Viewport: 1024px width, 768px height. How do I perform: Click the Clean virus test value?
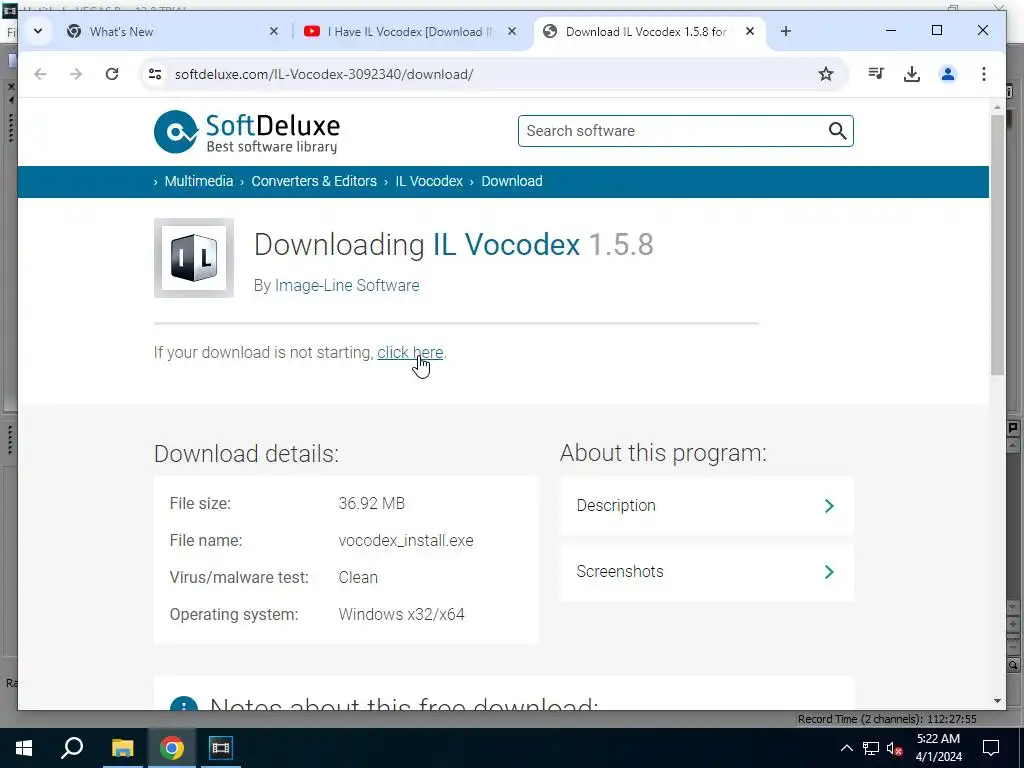(358, 577)
